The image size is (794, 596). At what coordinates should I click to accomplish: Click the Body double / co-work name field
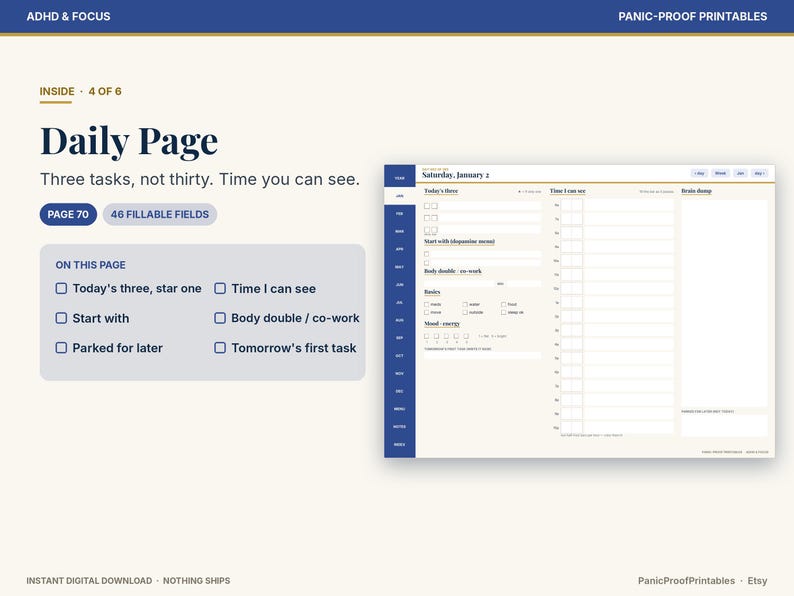point(459,284)
